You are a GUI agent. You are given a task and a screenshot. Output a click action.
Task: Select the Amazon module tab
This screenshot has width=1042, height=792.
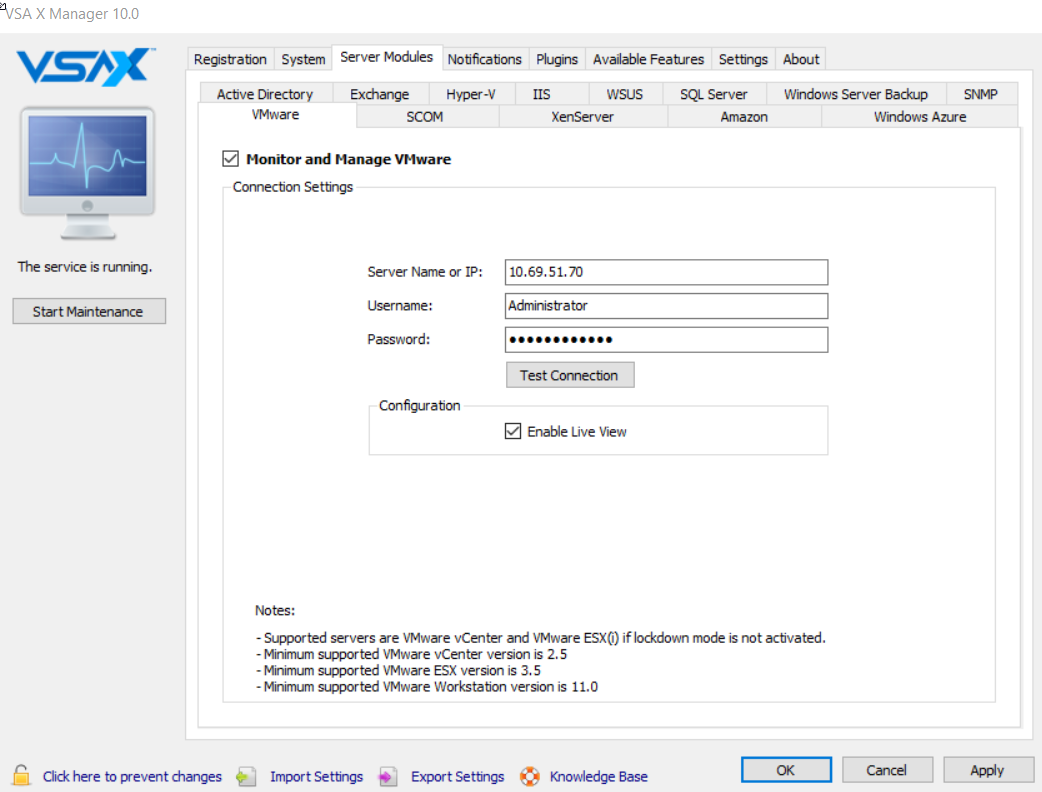744,117
